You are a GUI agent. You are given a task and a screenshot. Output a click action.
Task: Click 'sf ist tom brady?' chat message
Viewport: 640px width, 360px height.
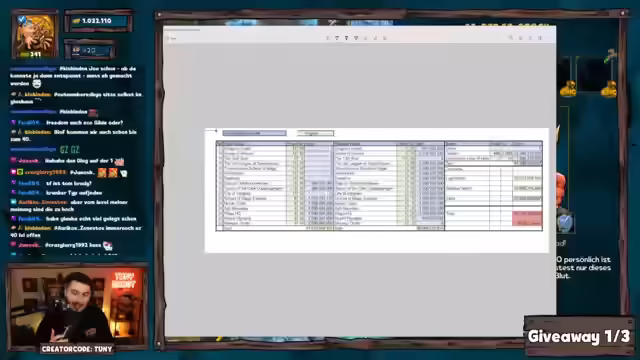point(69,183)
